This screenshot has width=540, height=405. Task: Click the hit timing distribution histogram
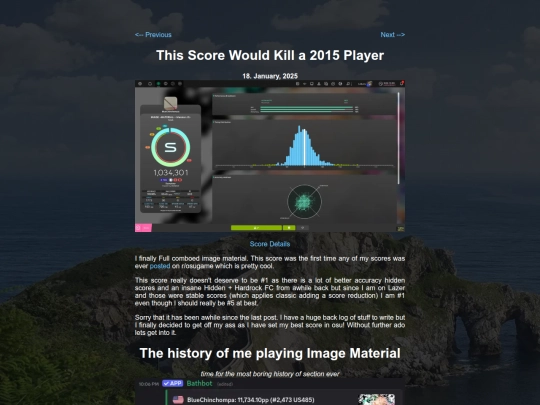[304, 146]
